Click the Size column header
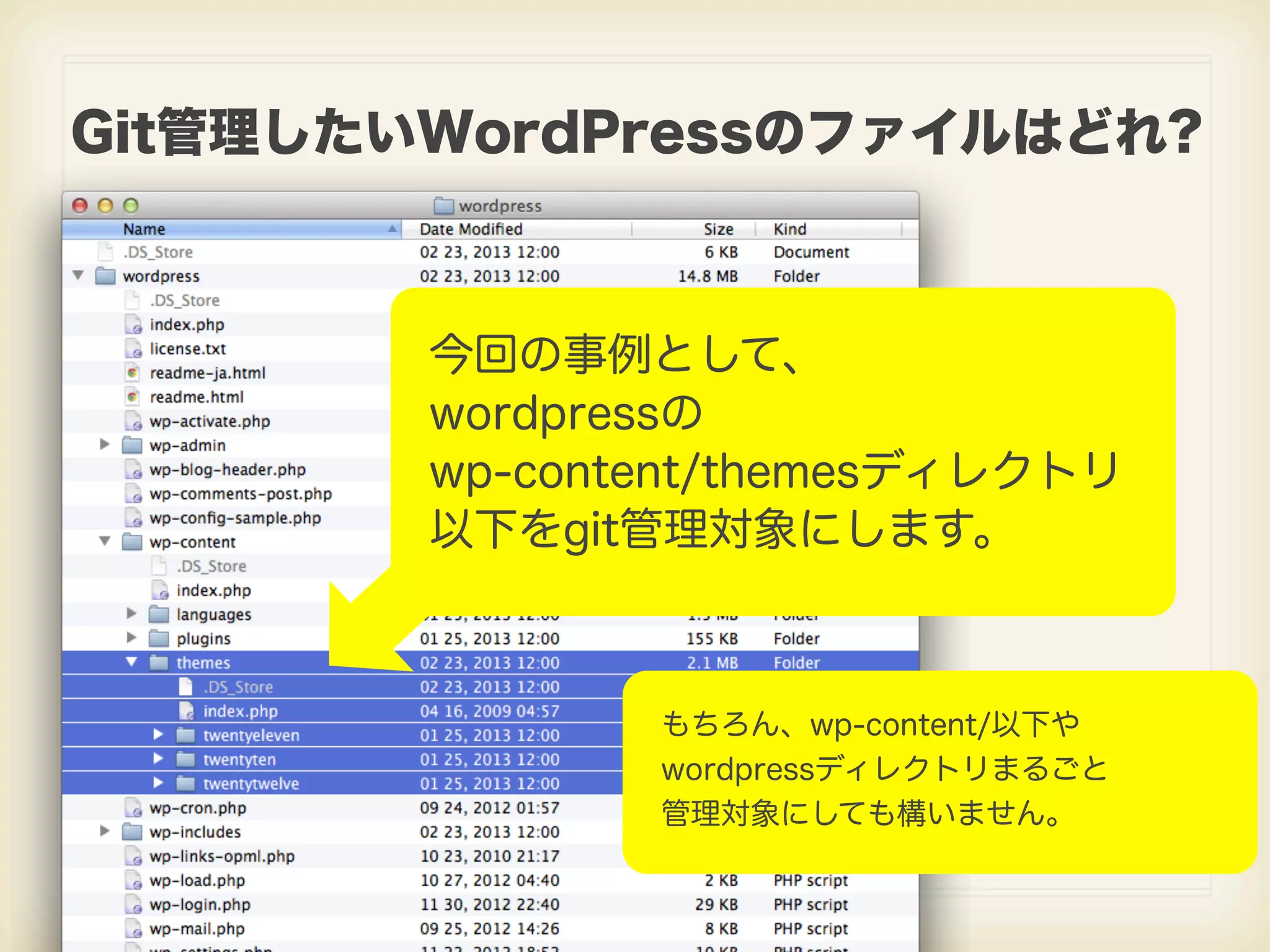 718,229
